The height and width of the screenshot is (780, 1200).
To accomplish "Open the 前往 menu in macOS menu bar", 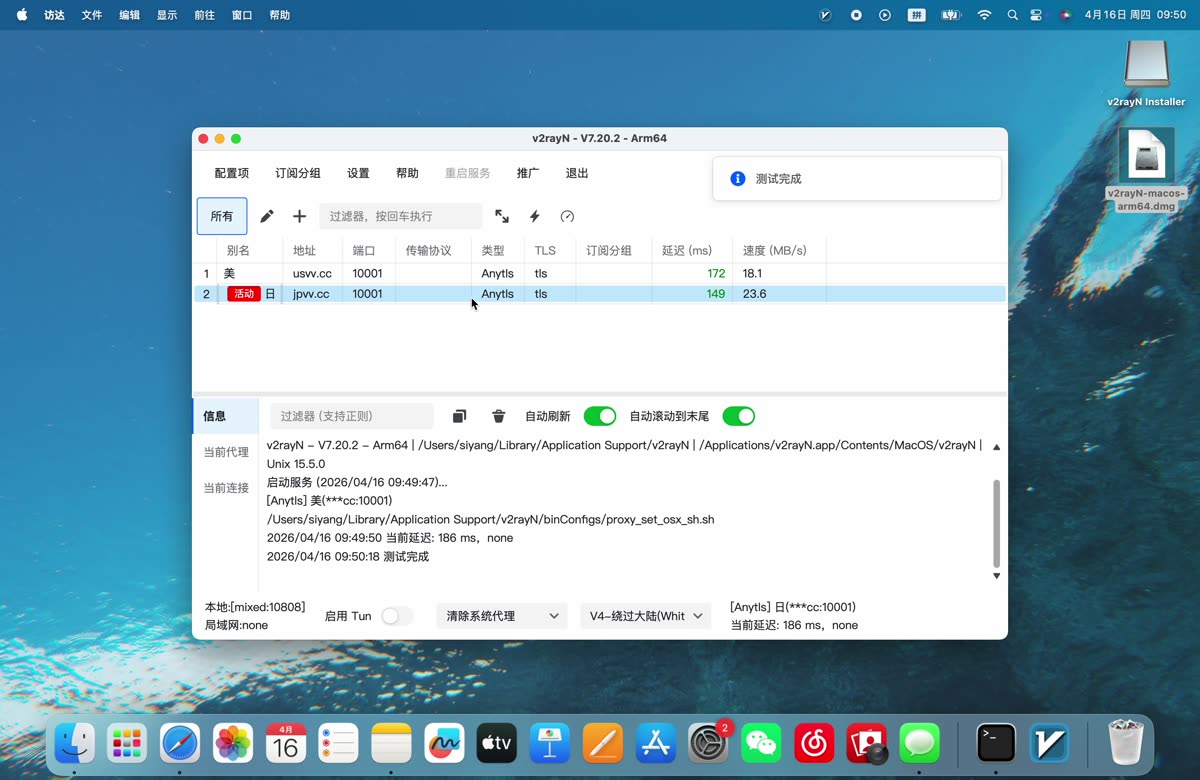I will (x=204, y=15).
